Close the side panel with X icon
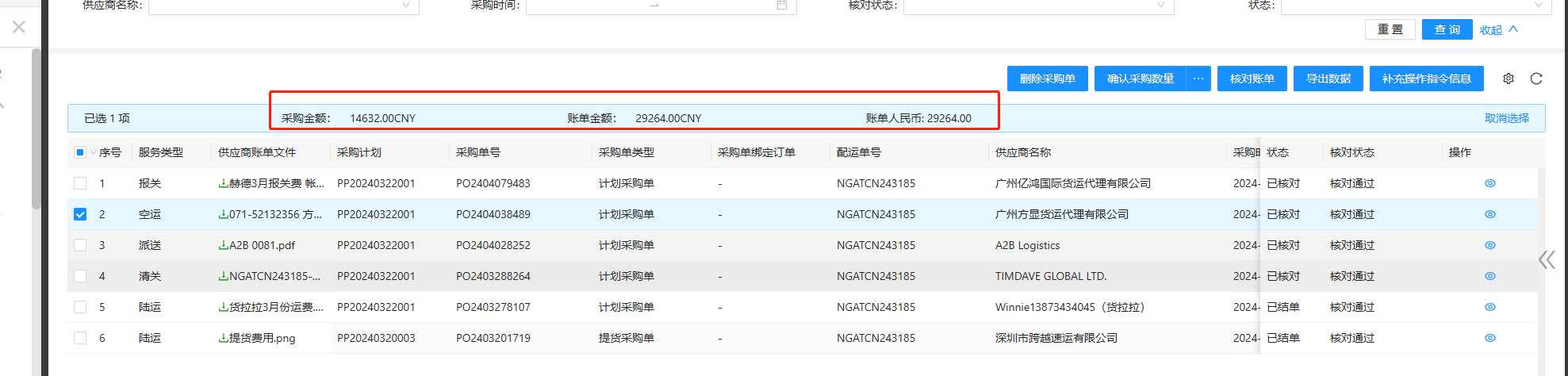 point(19,27)
